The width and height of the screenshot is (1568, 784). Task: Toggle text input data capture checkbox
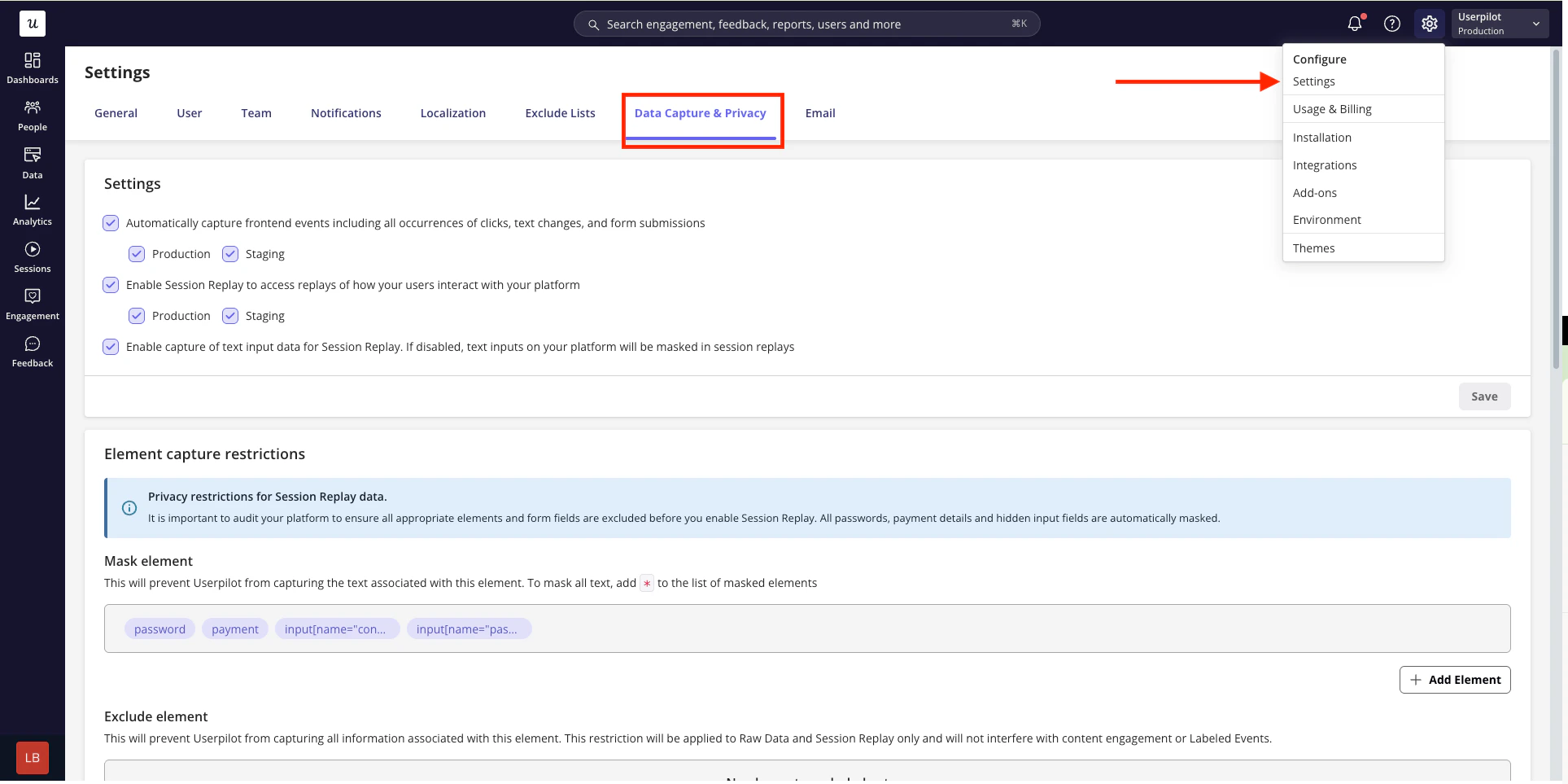tap(111, 347)
